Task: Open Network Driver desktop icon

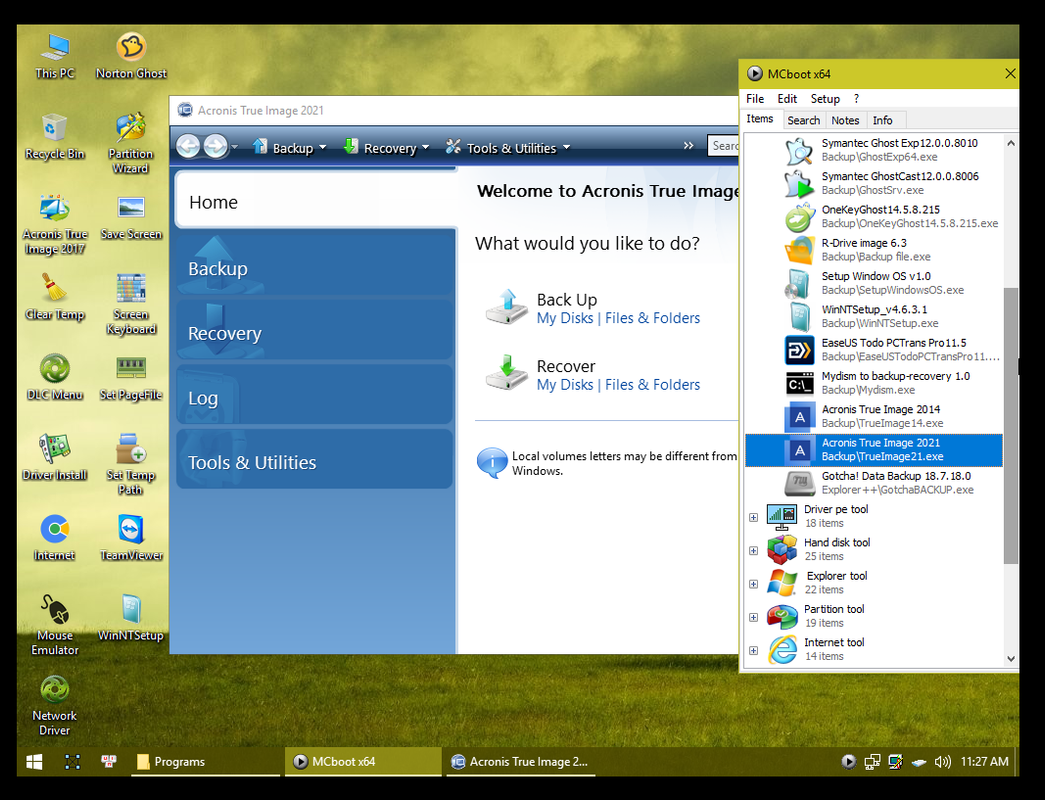Action: 55,706
